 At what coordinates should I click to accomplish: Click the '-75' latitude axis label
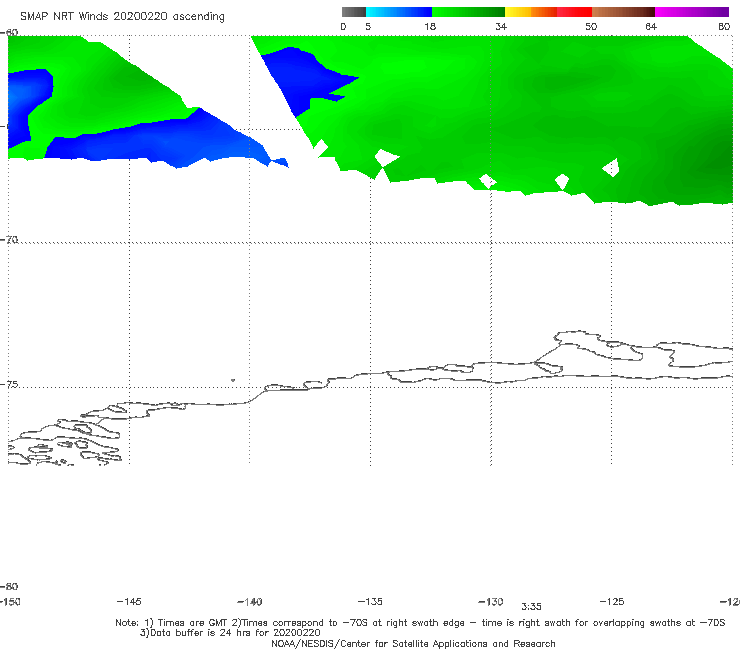tap(9, 384)
